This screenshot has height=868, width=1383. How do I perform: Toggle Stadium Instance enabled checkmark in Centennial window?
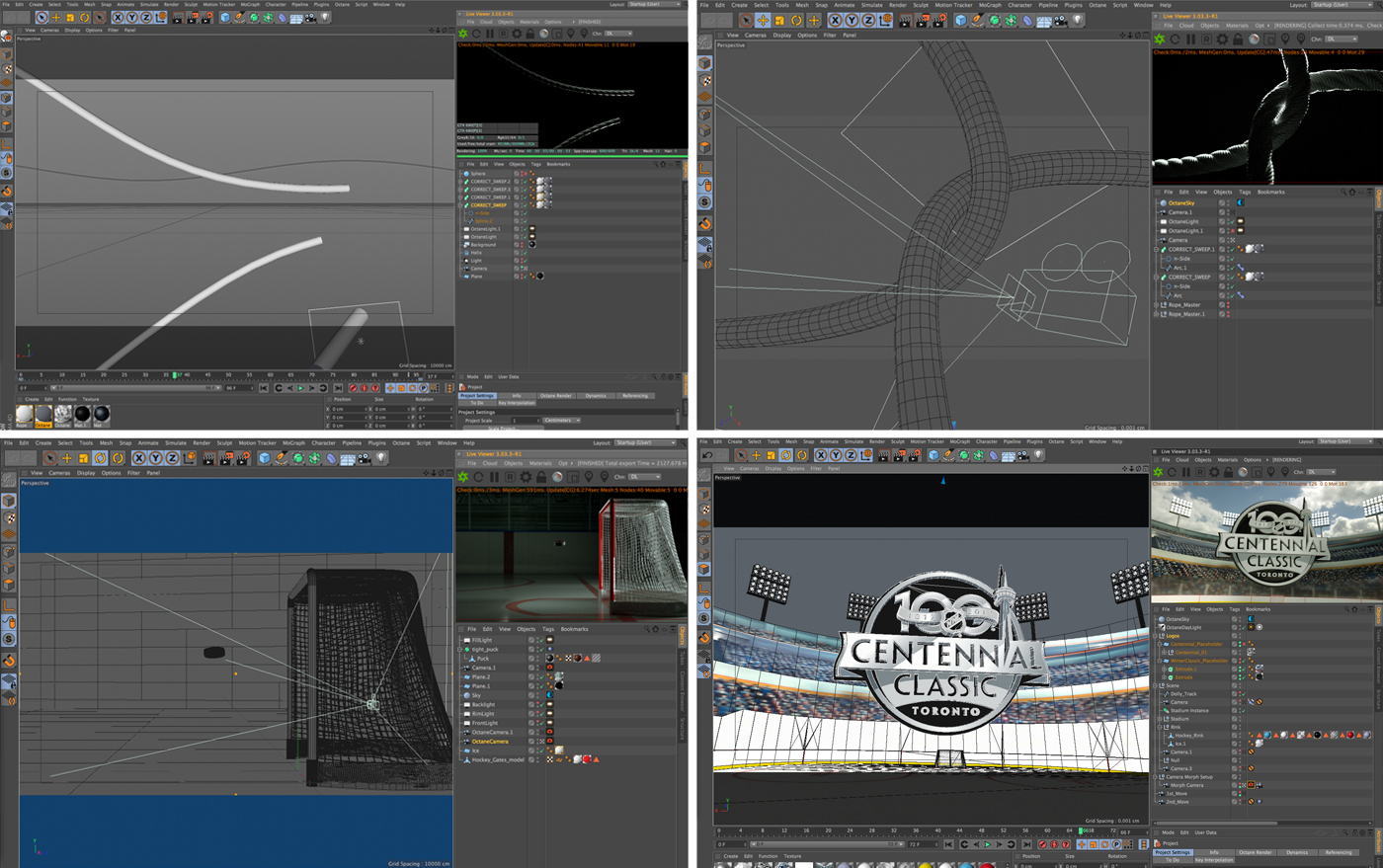pyautogui.click(x=1244, y=711)
